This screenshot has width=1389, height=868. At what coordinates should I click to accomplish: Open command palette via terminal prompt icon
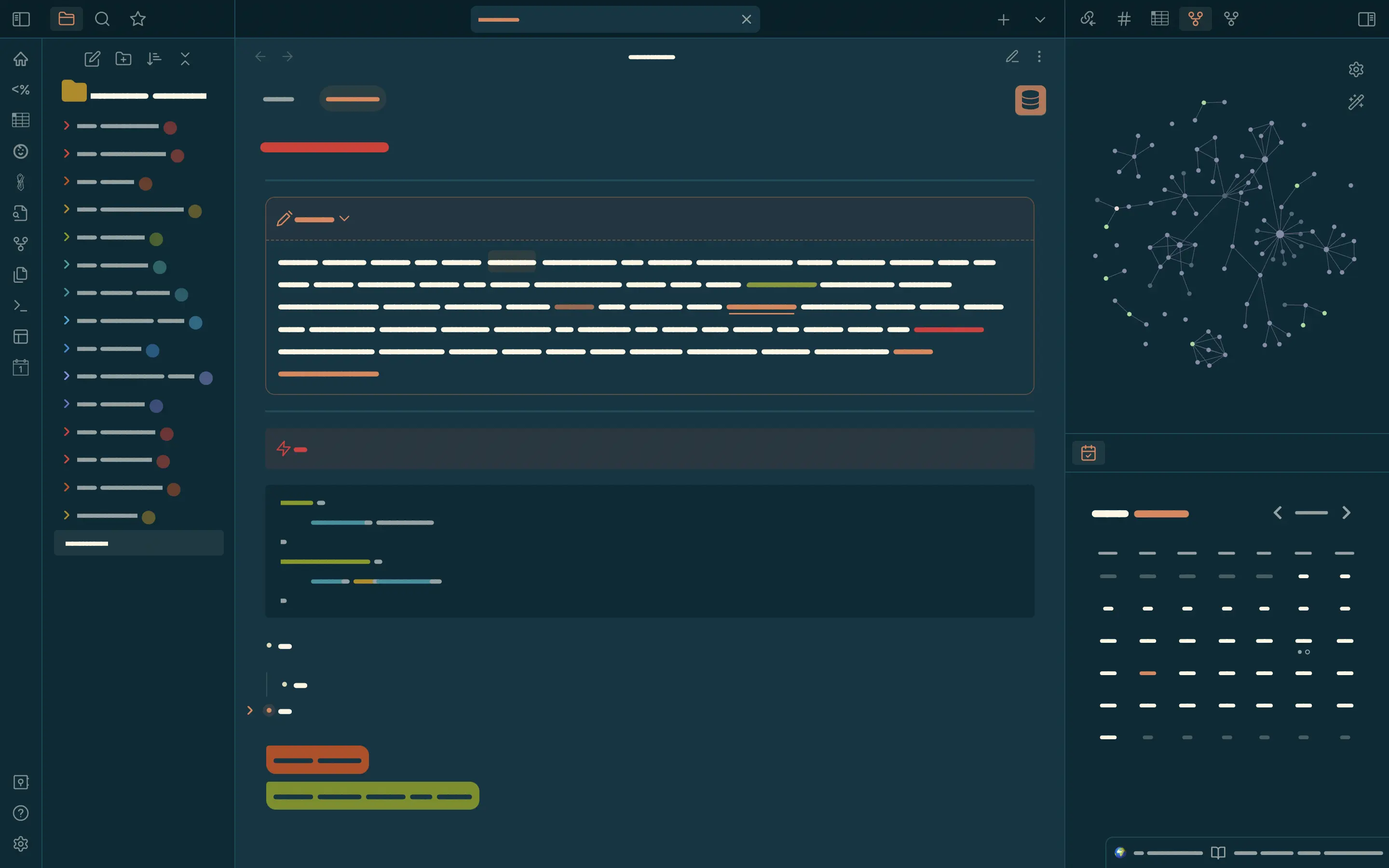(21, 306)
